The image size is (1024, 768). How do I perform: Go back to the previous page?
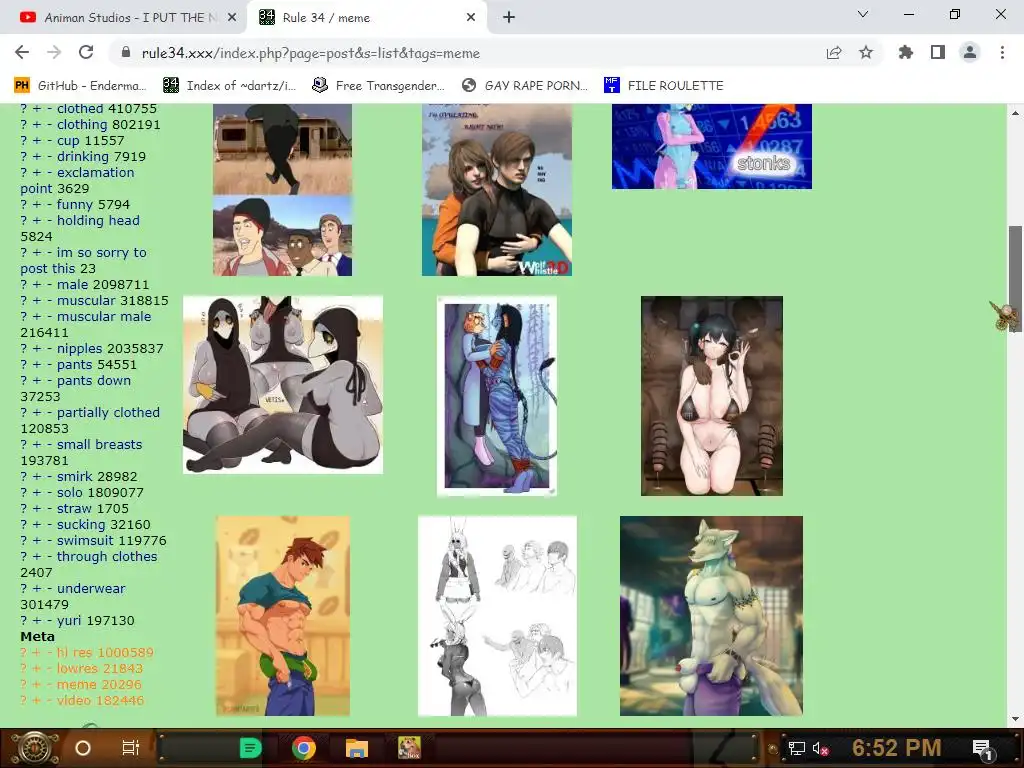(22, 52)
